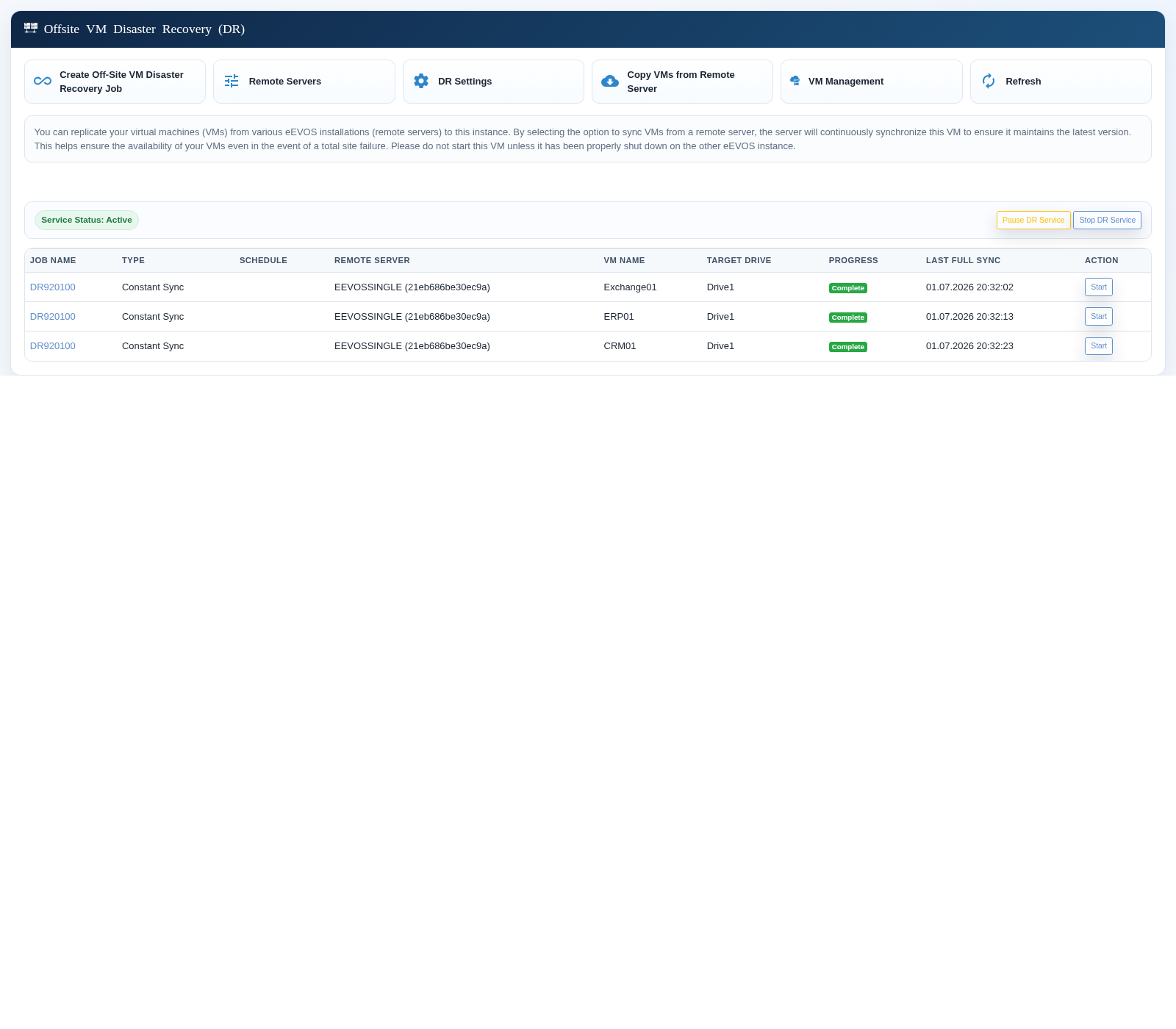Click the VM NAME column header
Viewport: 1176px width, 1029px height.
[624, 261]
